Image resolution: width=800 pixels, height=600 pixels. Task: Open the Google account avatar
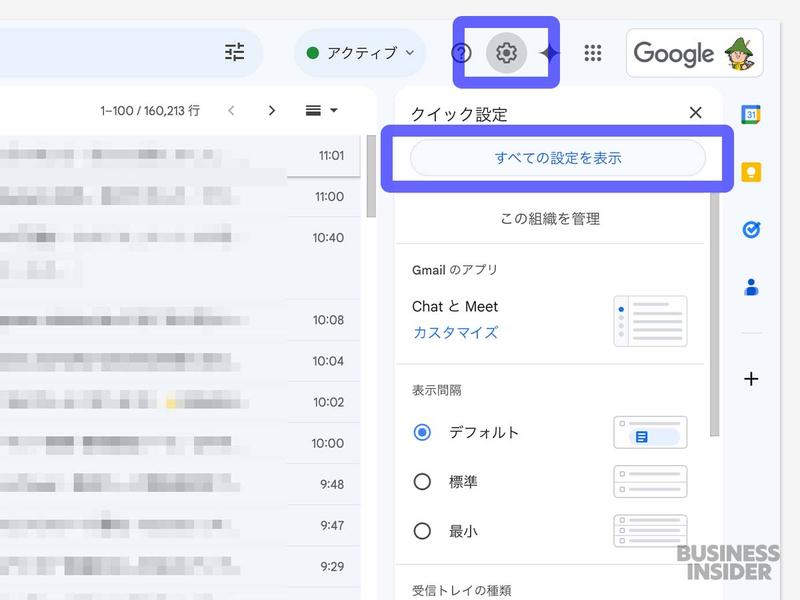(x=739, y=53)
